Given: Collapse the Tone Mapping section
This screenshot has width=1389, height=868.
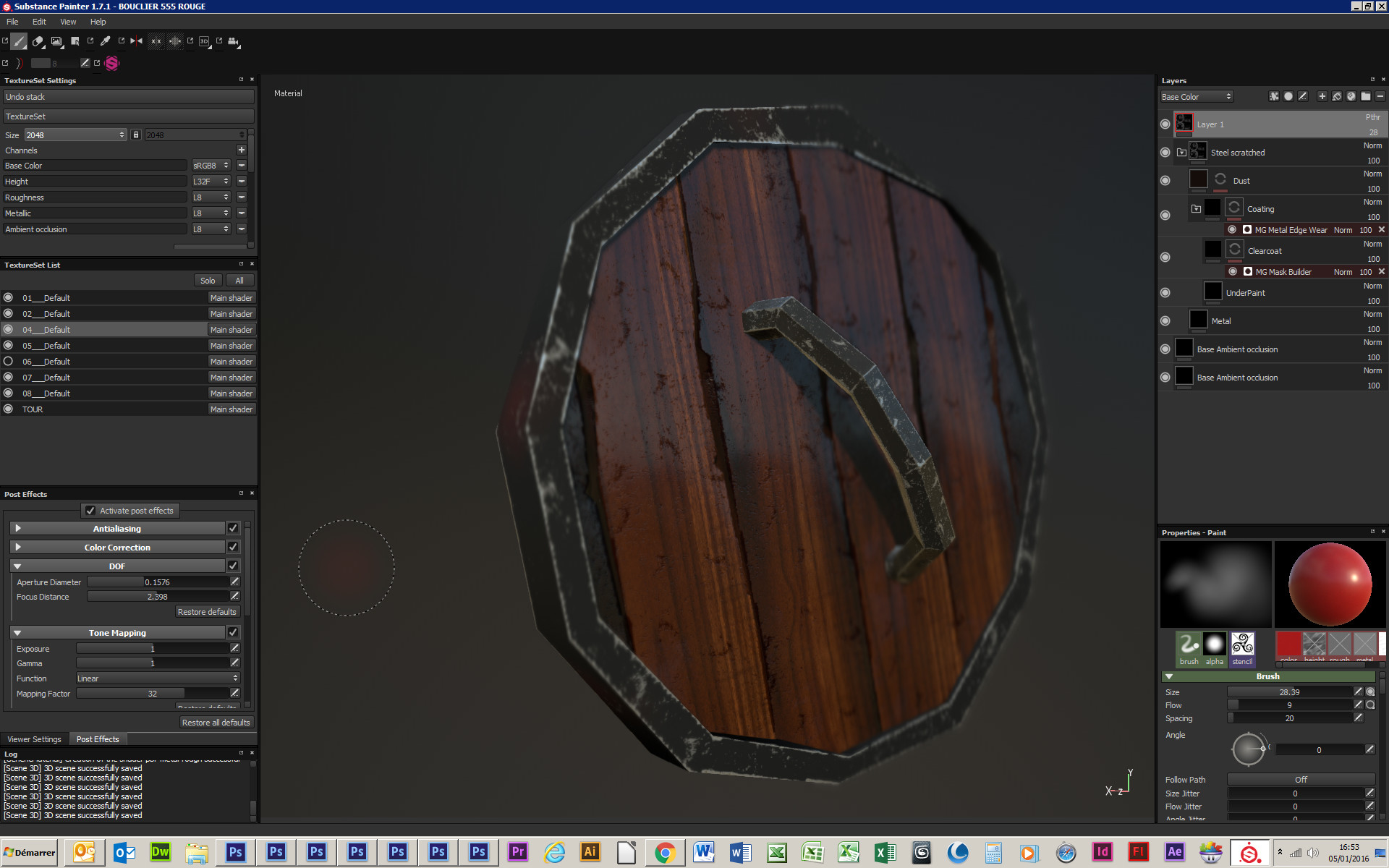Looking at the screenshot, I should click(17, 632).
